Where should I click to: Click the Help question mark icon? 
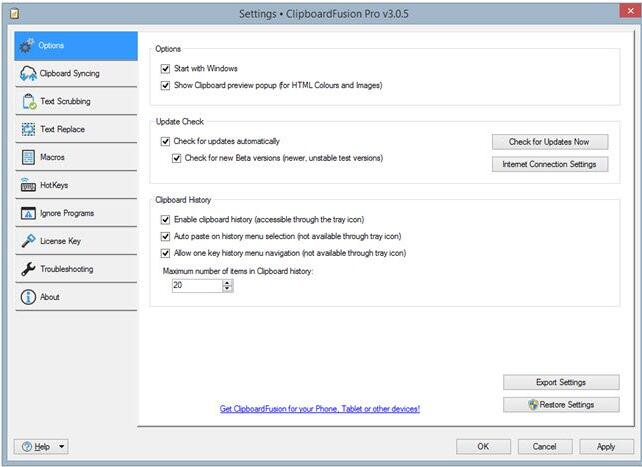click(x=27, y=447)
